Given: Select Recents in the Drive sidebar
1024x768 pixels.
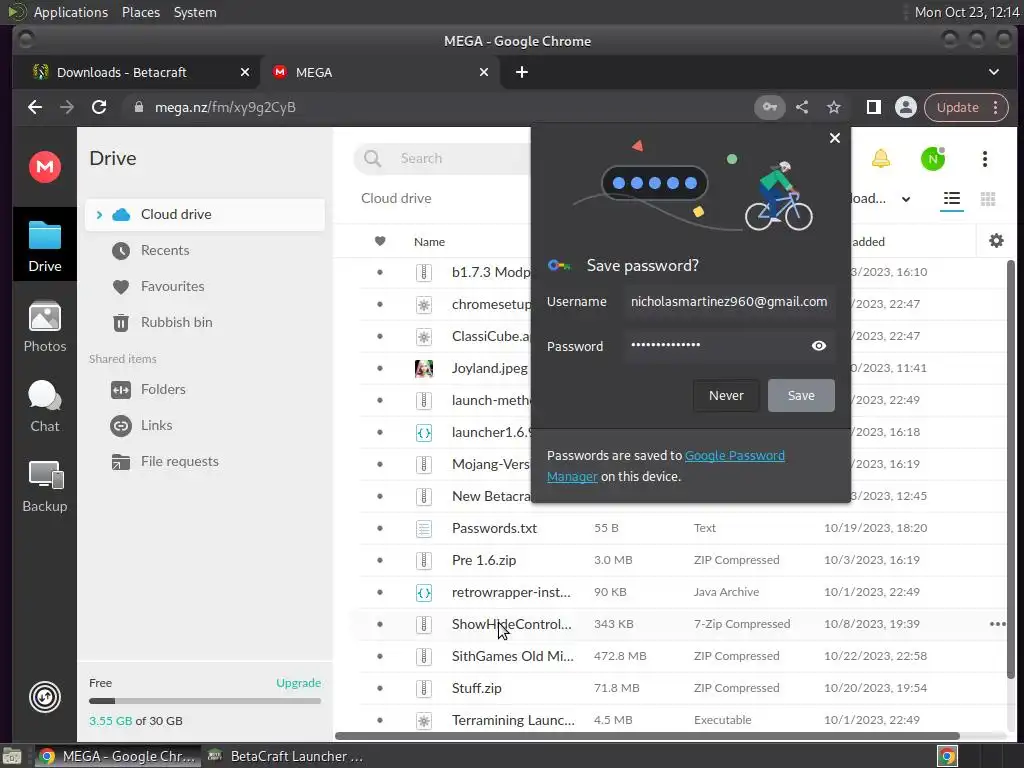Looking at the screenshot, I should [x=204, y=250].
